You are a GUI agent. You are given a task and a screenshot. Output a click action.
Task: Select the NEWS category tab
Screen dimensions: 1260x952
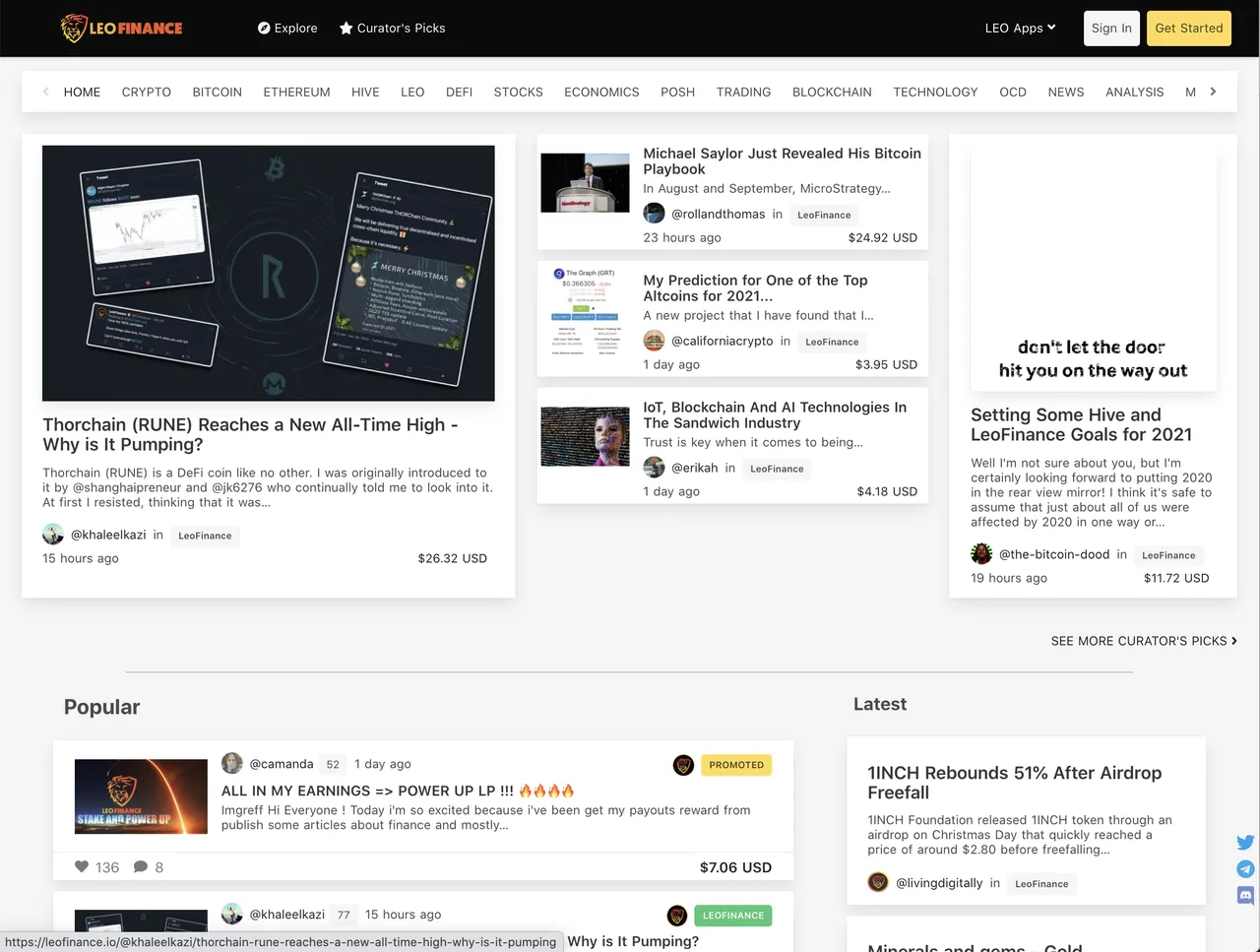[1066, 92]
